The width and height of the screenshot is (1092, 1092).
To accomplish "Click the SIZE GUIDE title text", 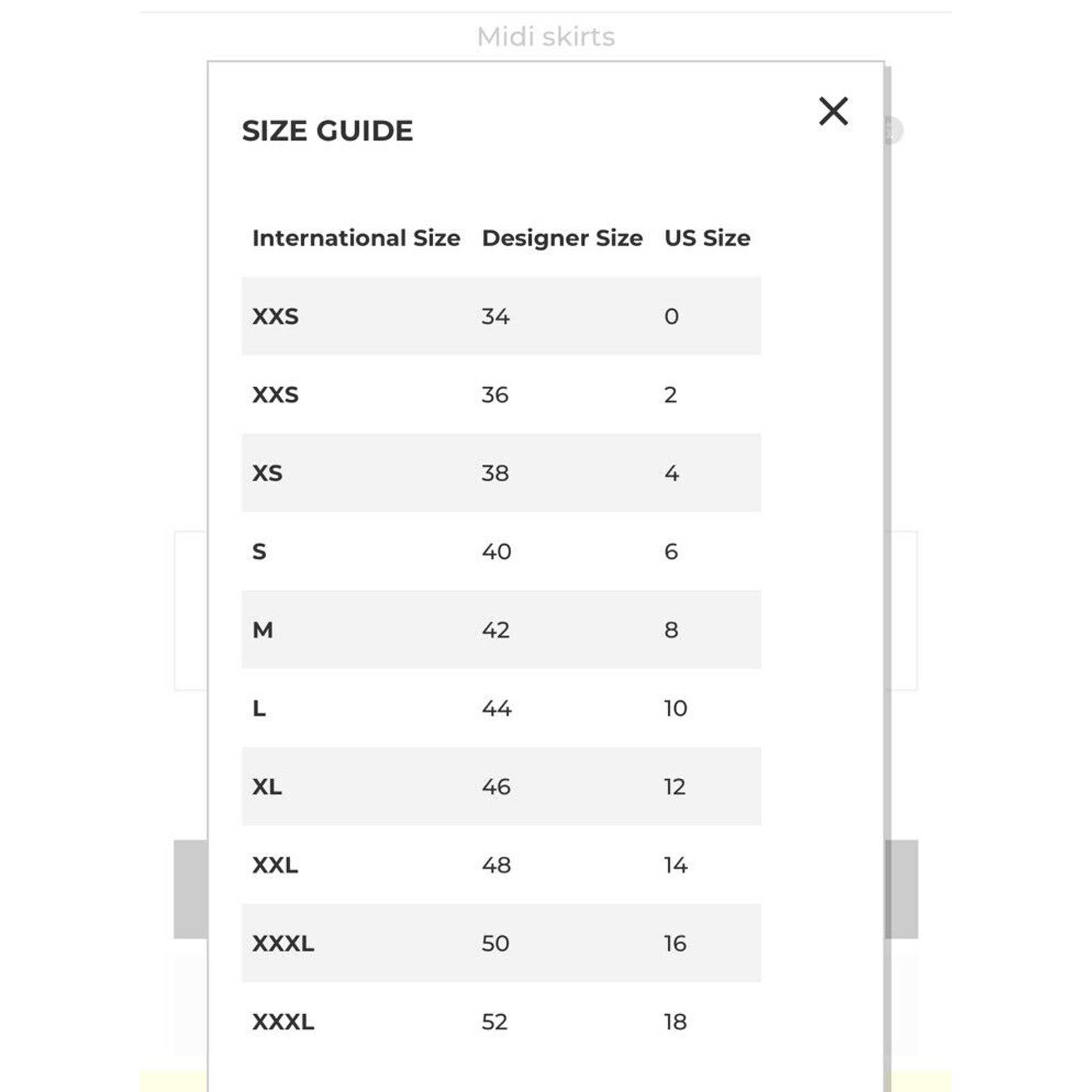I will 327,131.
